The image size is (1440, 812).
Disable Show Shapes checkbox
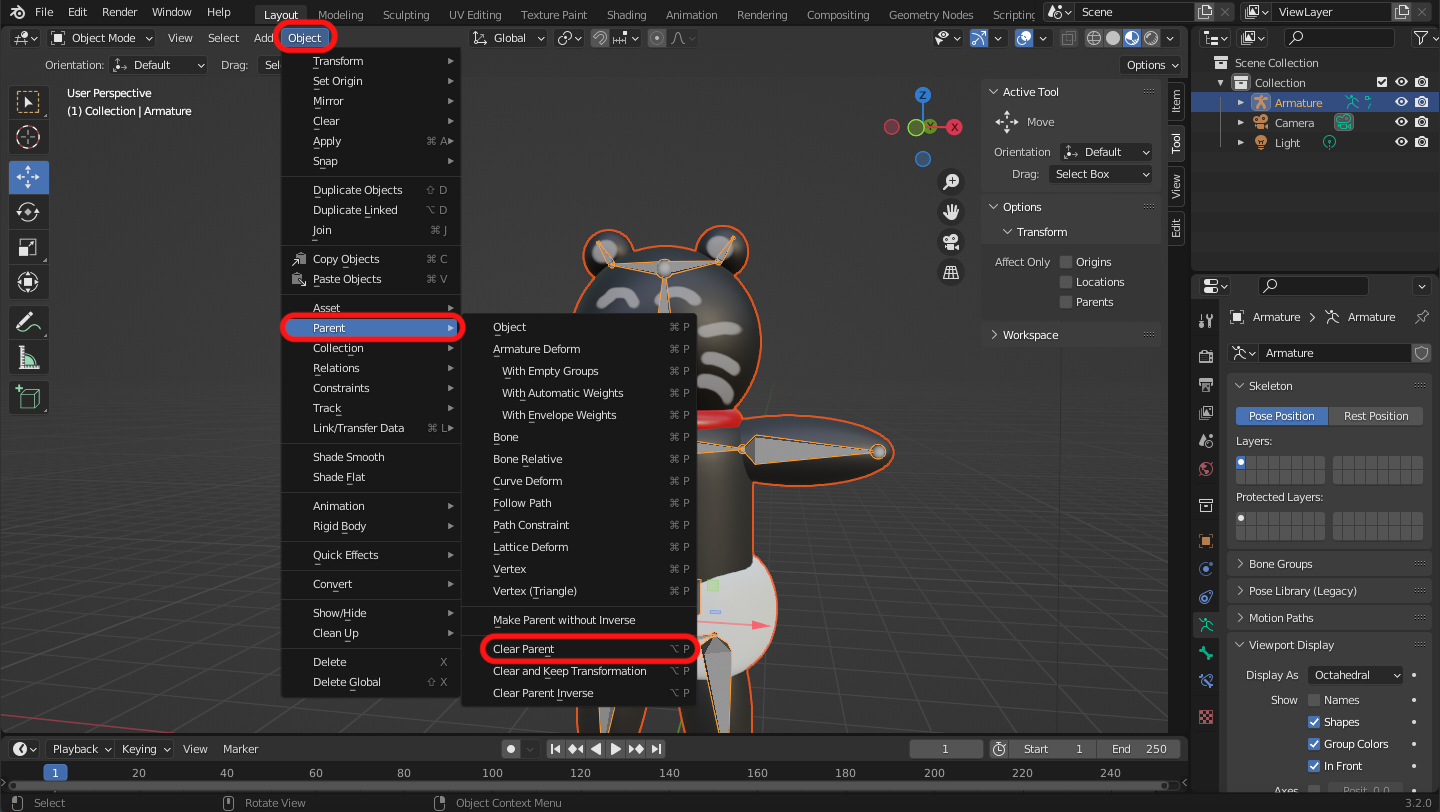1314,722
